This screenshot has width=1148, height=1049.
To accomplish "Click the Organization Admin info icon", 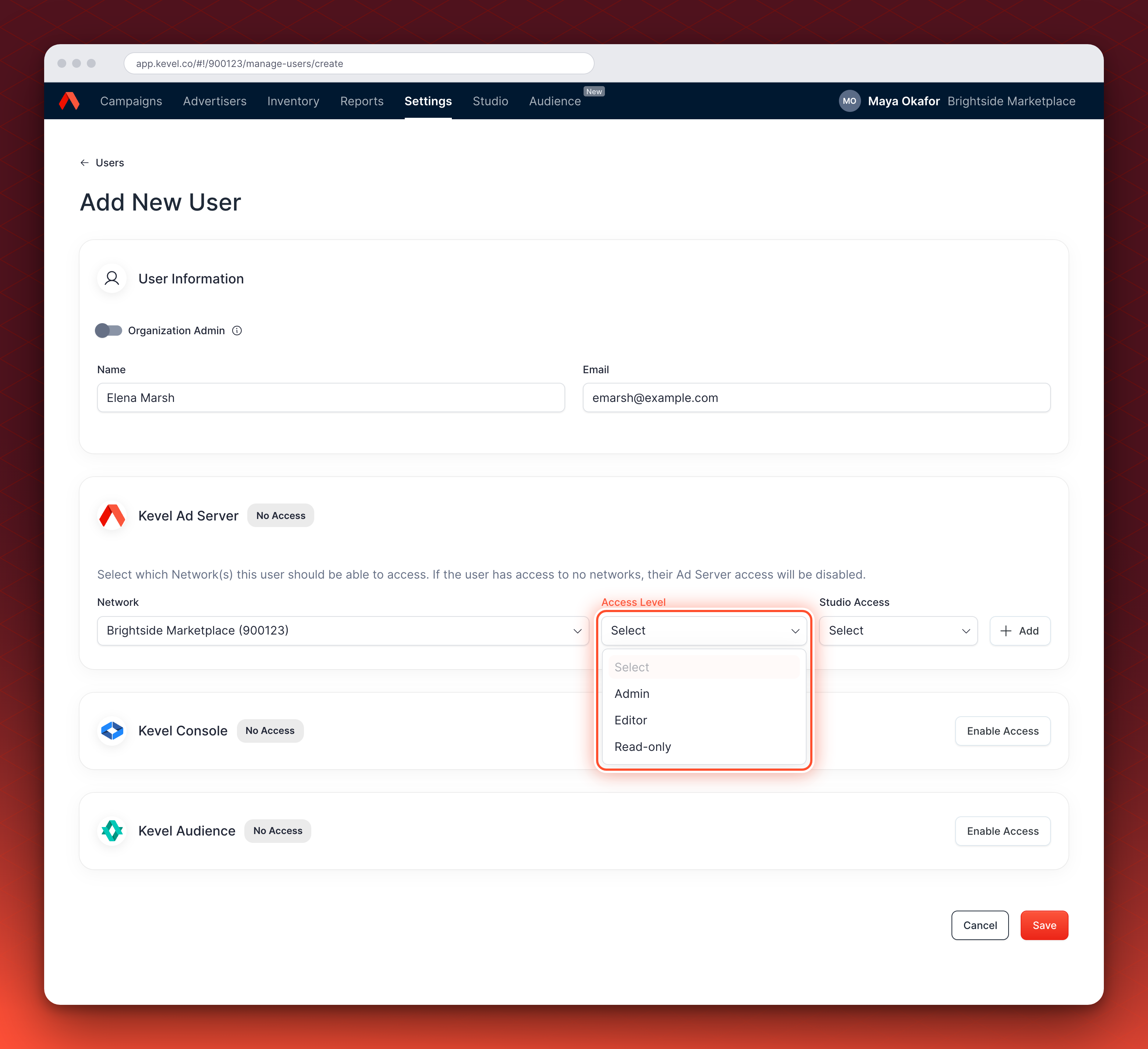I will [x=237, y=331].
